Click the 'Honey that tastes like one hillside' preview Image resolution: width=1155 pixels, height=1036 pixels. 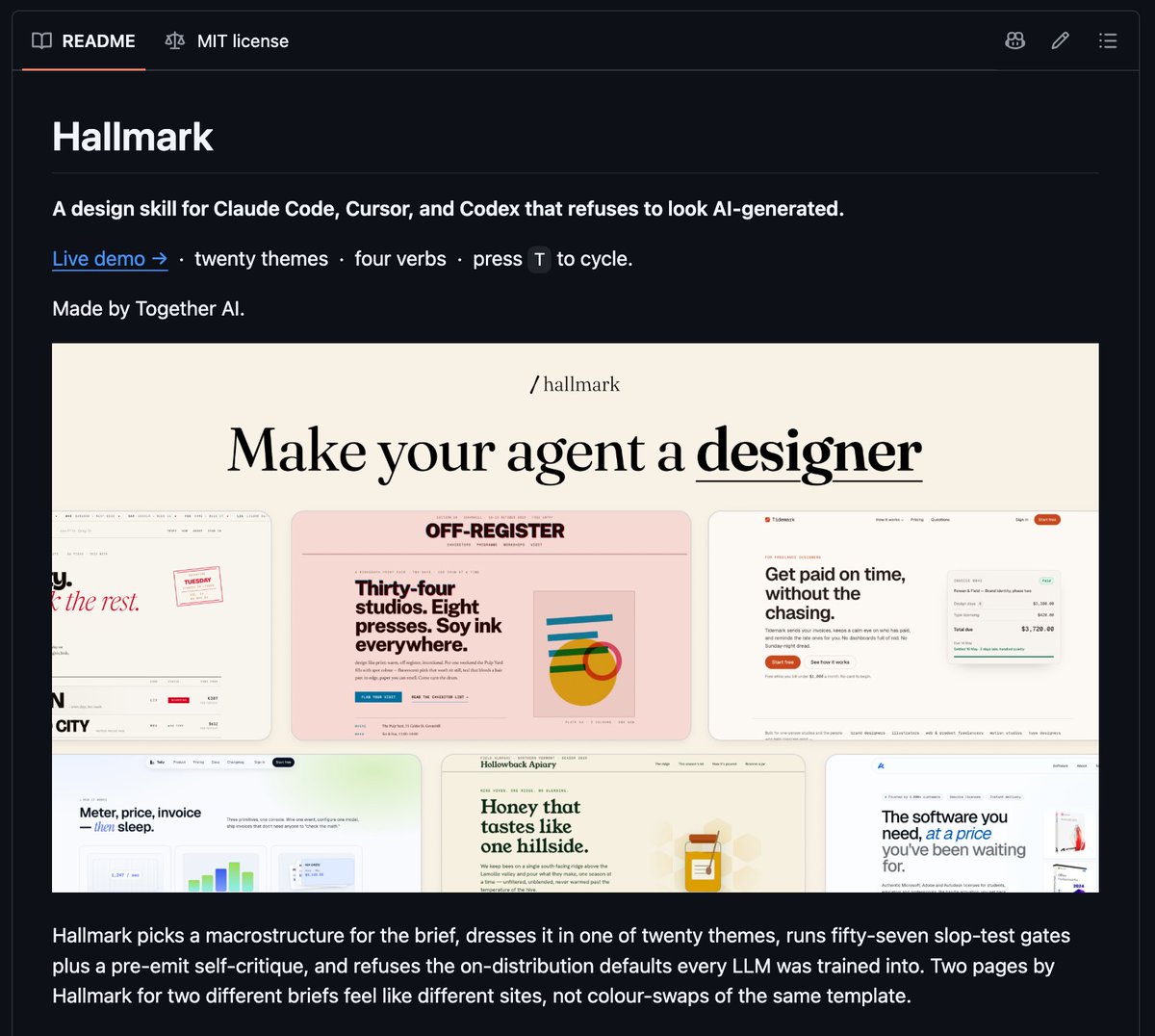[623, 823]
